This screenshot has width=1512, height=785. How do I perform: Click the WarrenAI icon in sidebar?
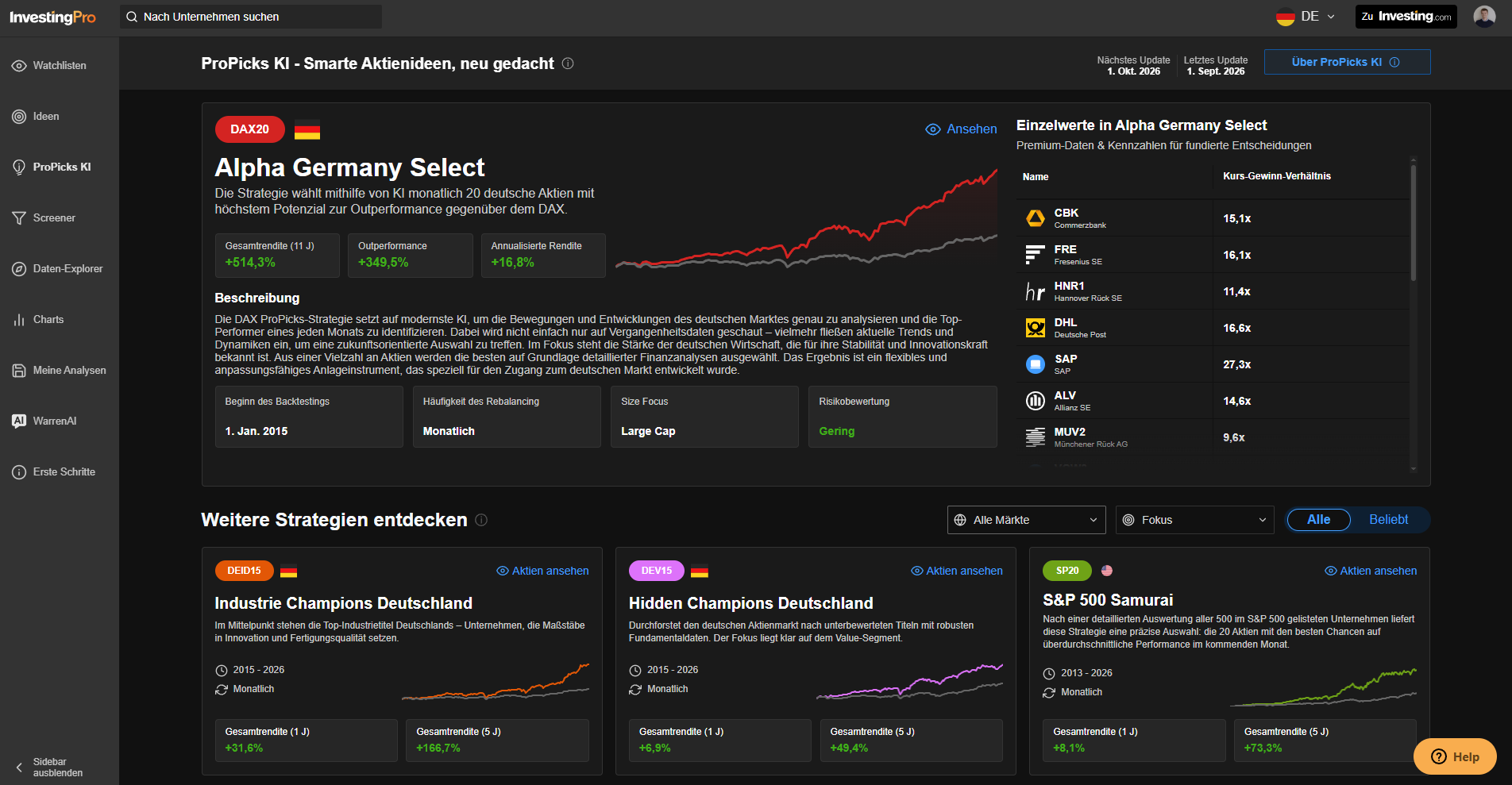[19, 421]
